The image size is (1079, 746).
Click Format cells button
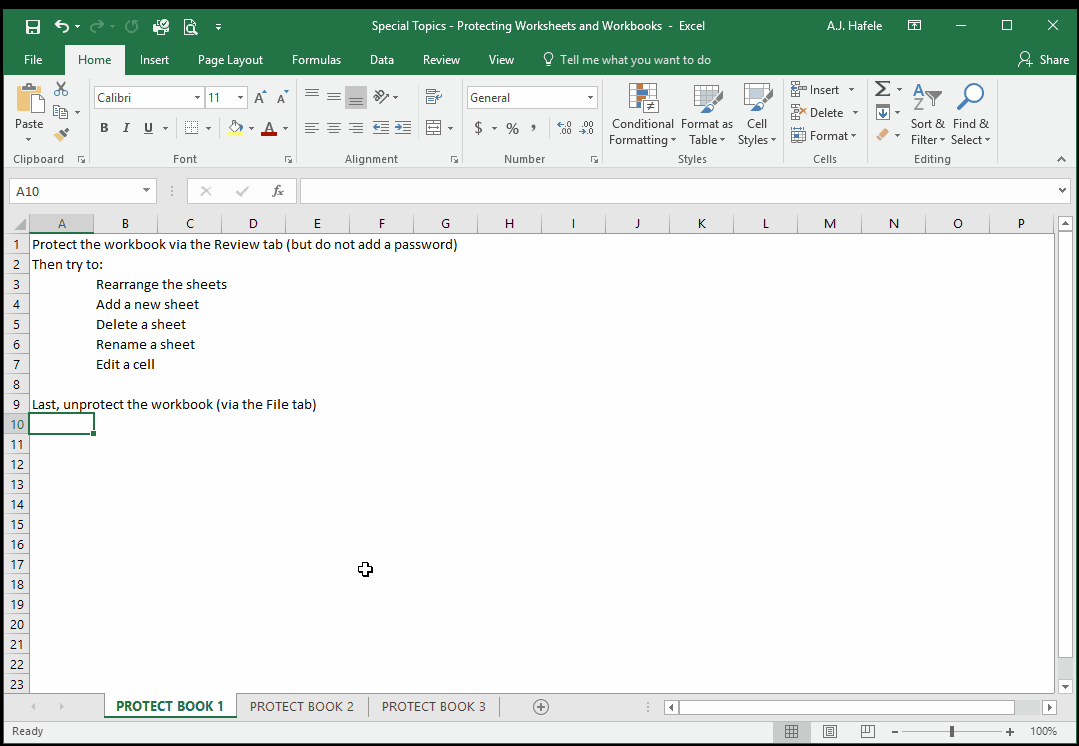point(824,136)
